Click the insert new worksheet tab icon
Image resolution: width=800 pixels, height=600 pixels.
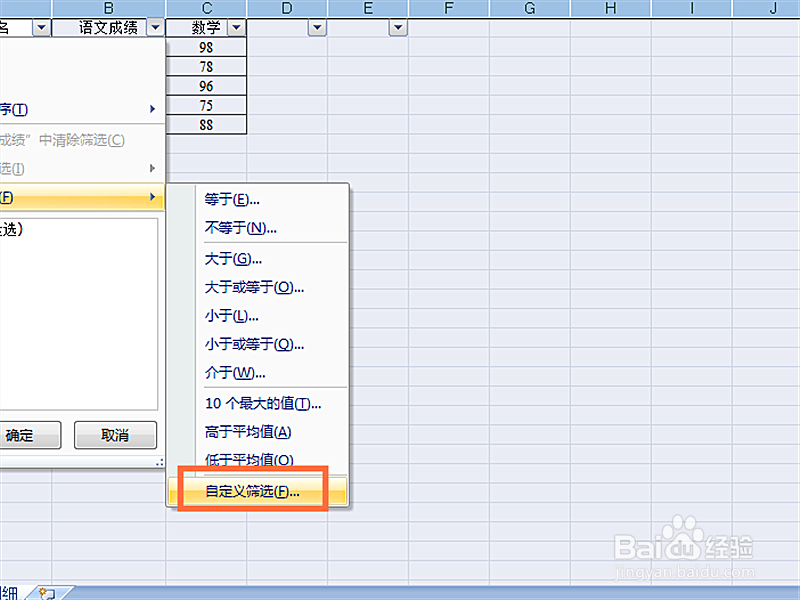pos(47,593)
